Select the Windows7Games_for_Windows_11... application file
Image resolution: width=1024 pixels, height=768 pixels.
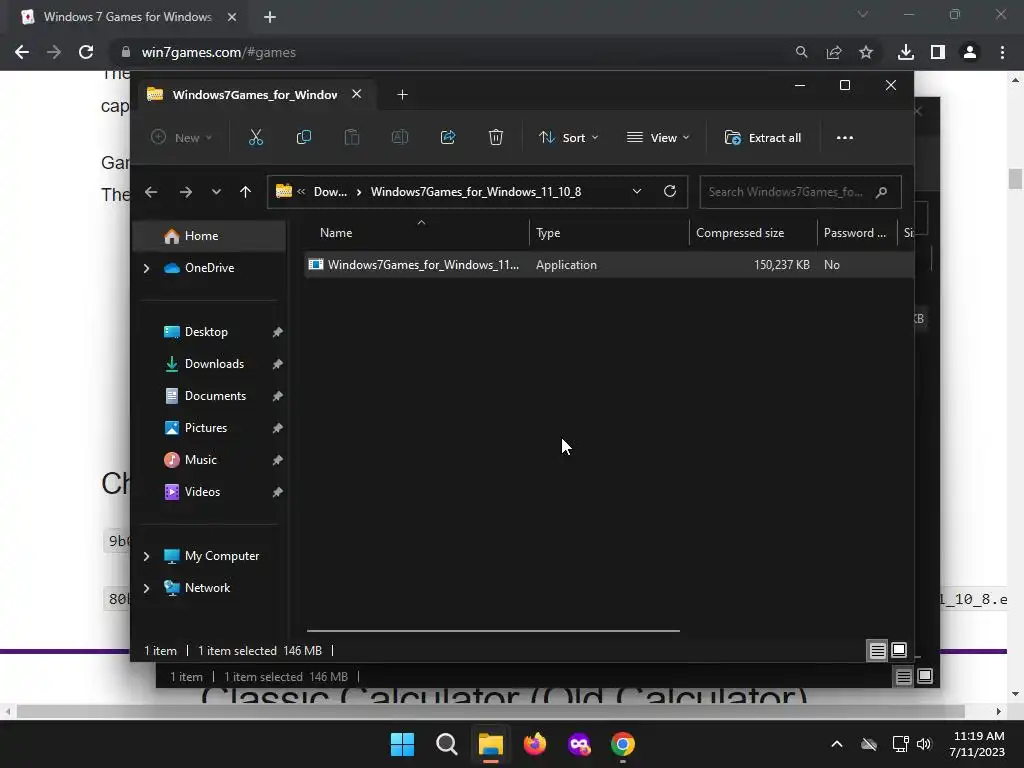click(x=609, y=264)
